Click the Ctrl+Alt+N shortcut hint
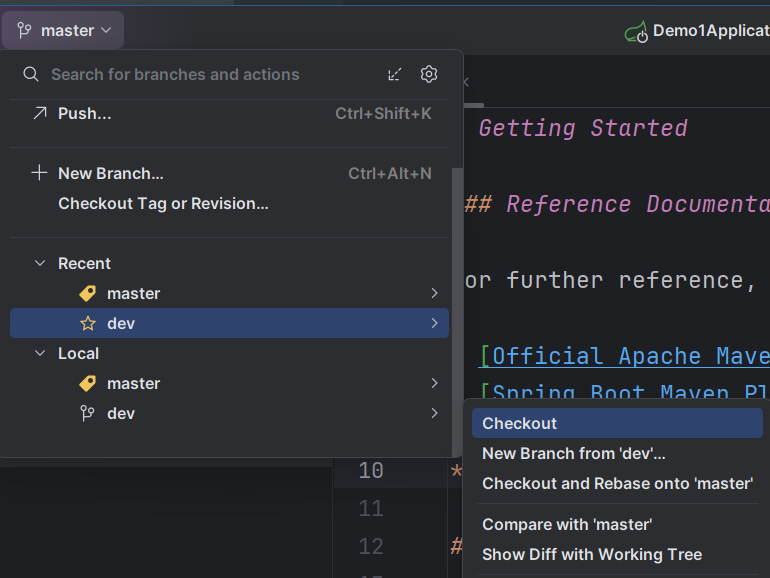The height and width of the screenshot is (578, 770). [x=390, y=173]
